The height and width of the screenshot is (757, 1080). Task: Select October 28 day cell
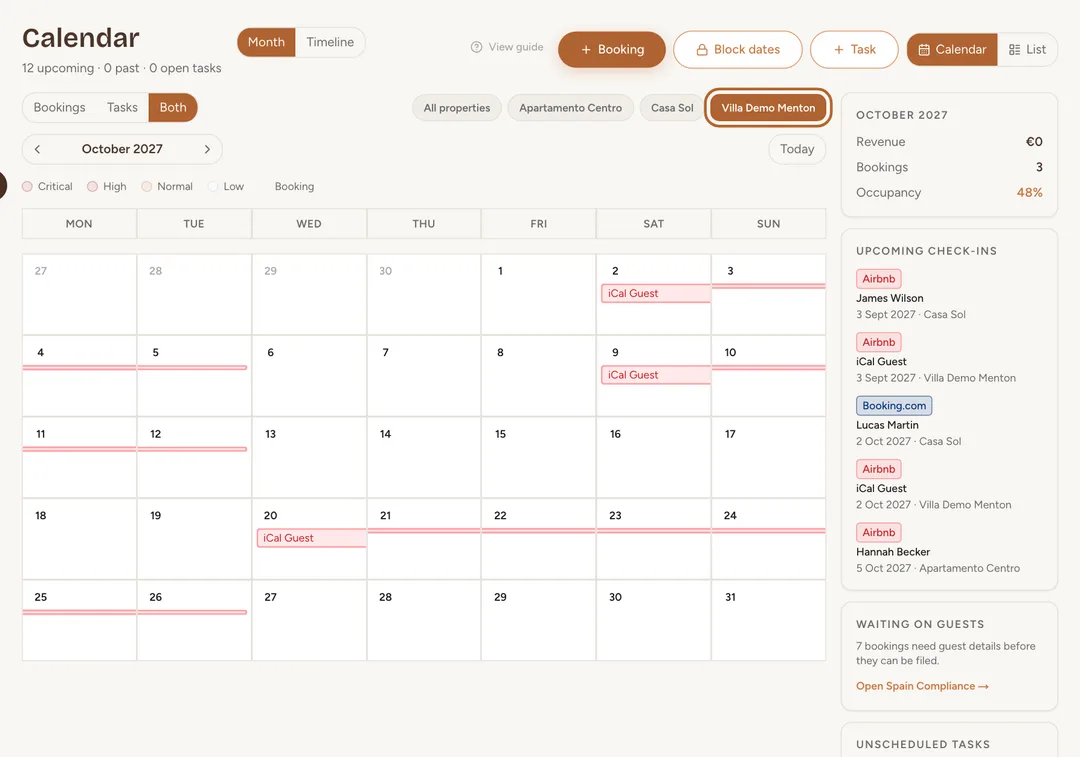click(424, 621)
